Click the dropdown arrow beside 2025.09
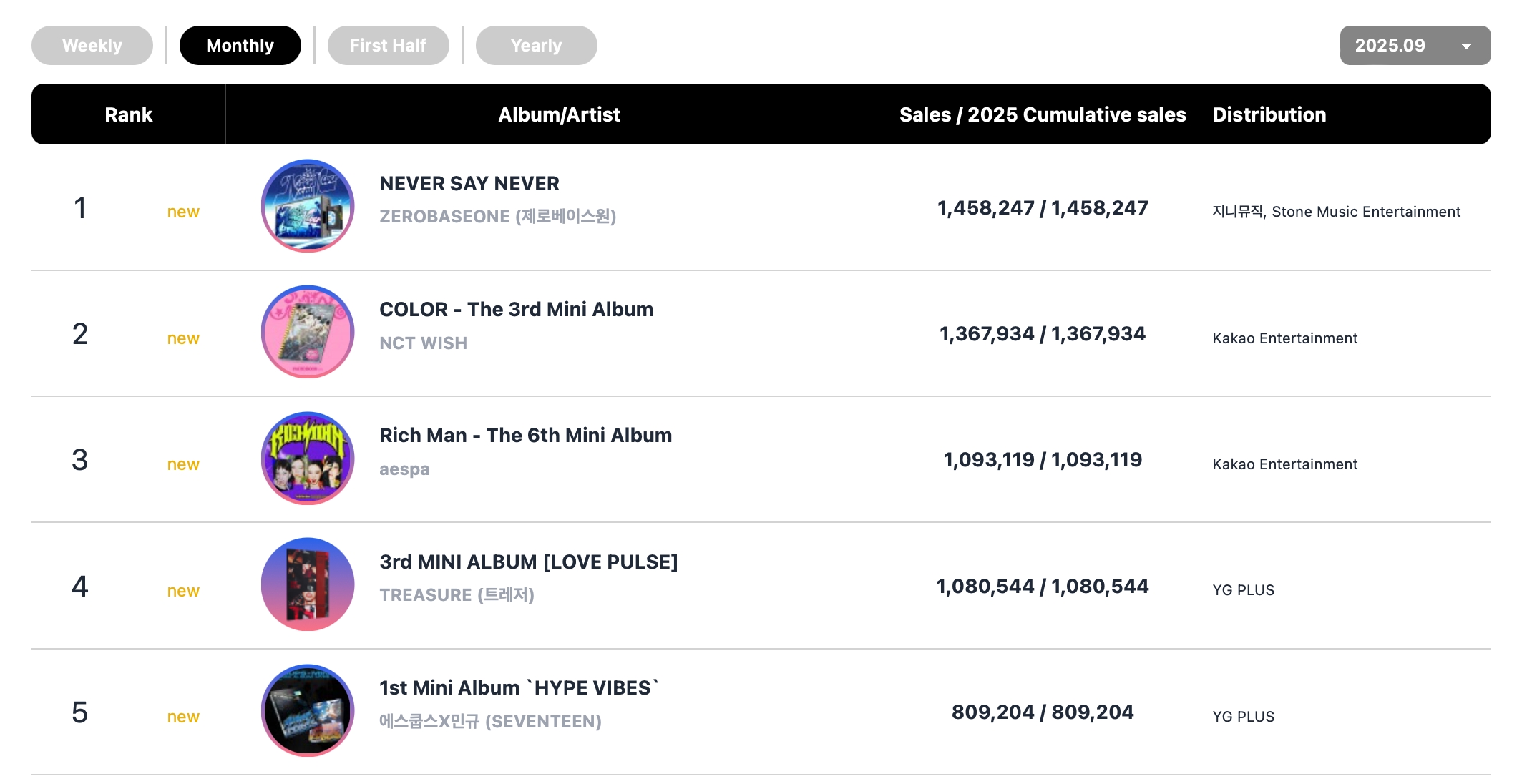Image resolution: width=1527 pixels, height=784 pixels. click(x=1466, y=46)
